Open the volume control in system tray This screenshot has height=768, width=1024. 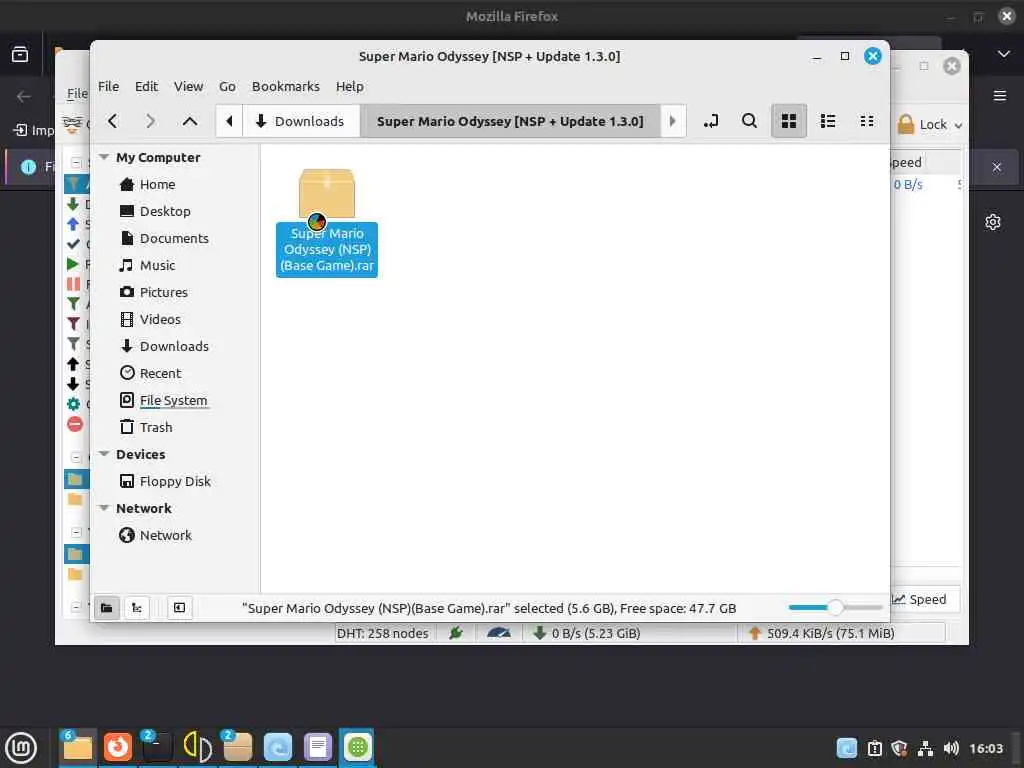(x=951, y=748)
